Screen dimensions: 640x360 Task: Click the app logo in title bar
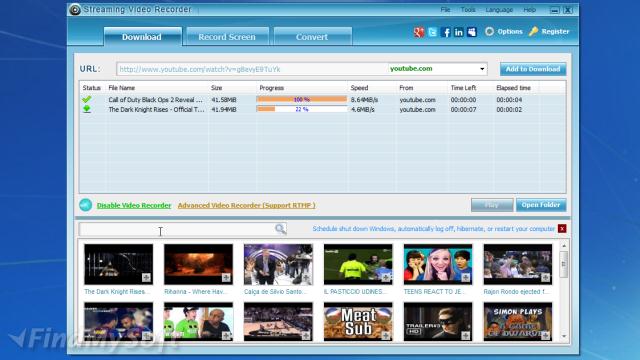pyautogui.click(x=75, y=9)
